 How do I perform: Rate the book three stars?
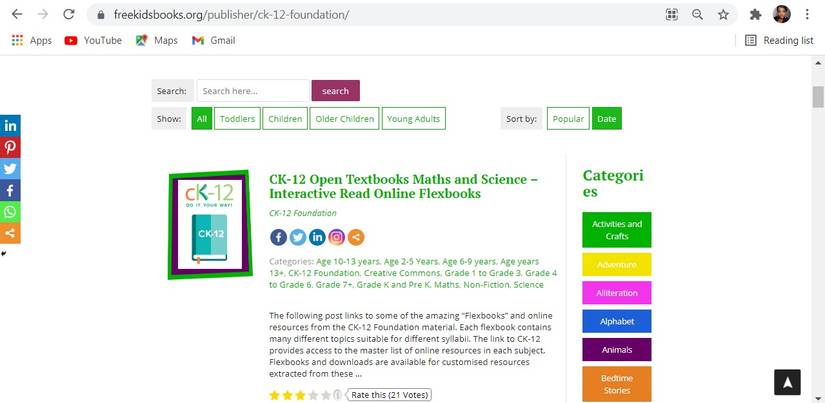coord(300,395)
